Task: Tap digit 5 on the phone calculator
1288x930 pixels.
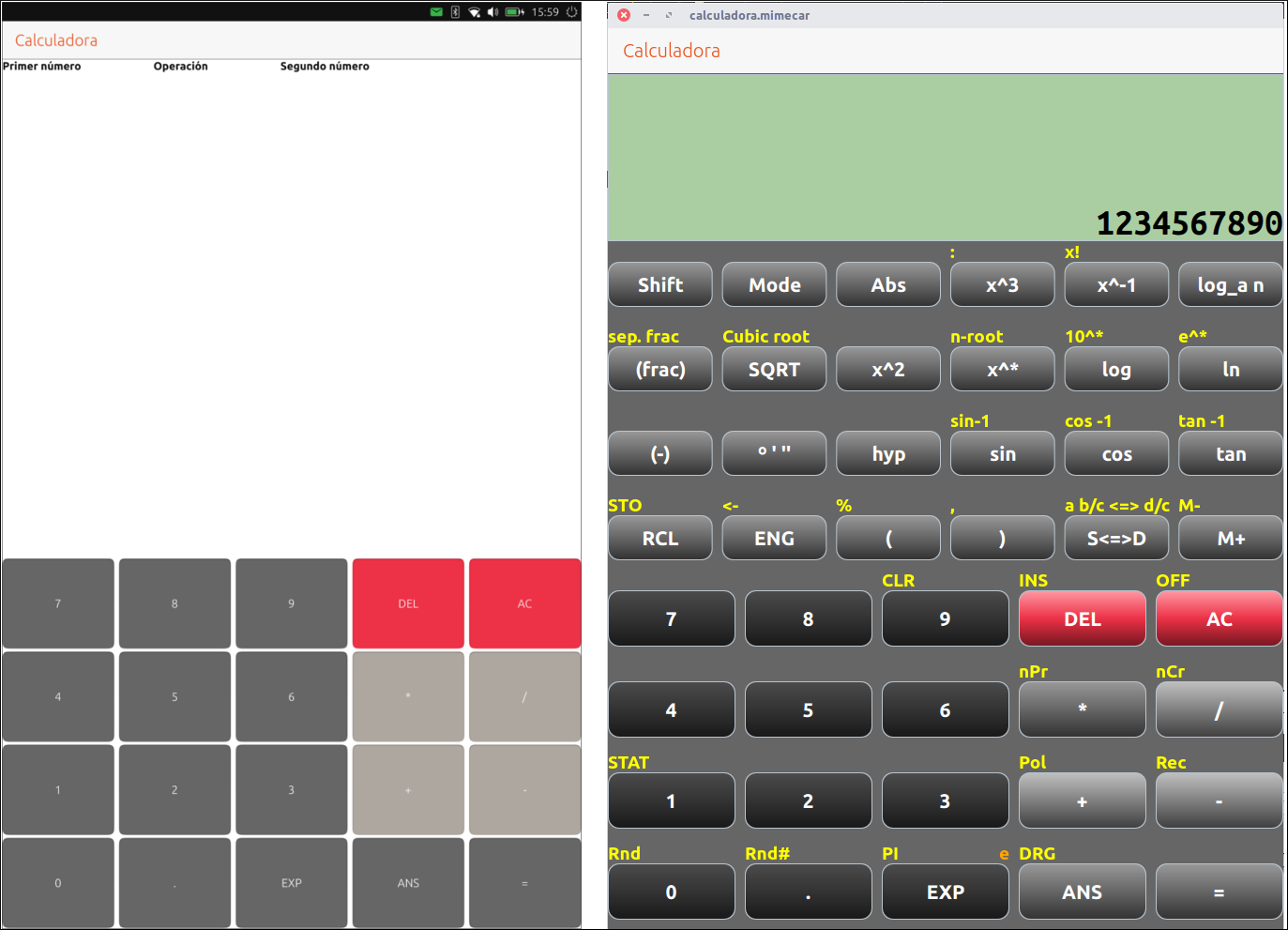Action: point(174,696)
